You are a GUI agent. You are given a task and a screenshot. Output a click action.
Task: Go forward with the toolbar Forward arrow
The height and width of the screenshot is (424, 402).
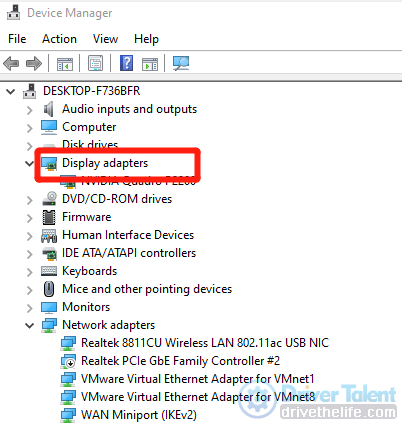[x=34, y=63]
